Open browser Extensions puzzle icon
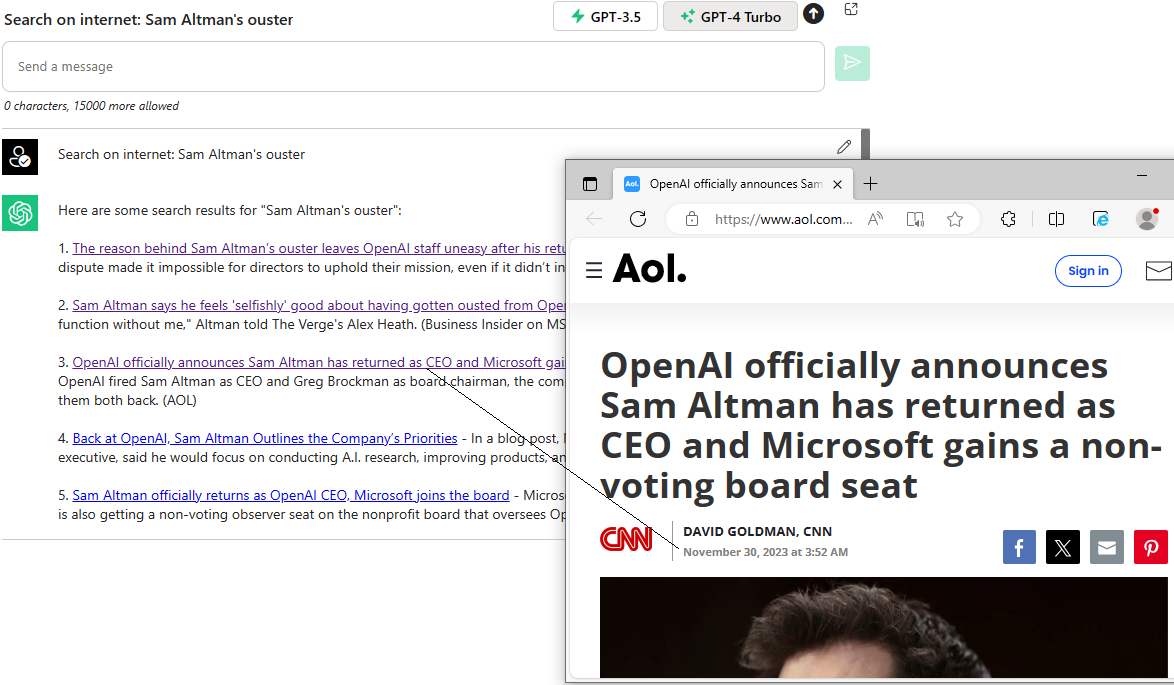This screenshot has height=685, width=1174. [x=1009, y=219]
